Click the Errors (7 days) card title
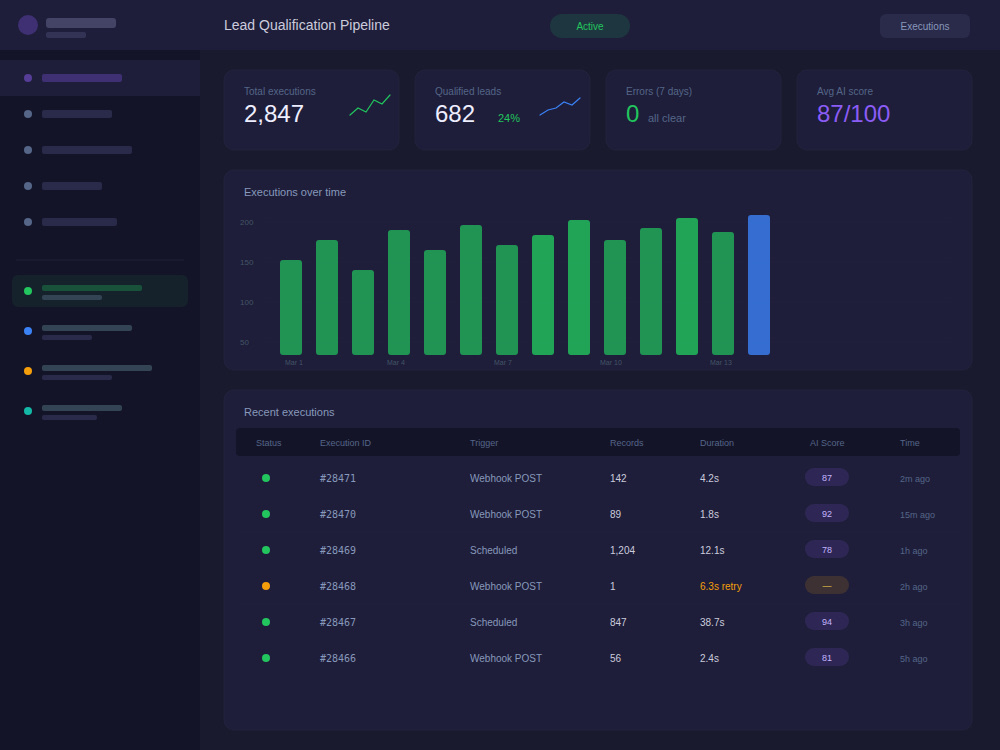 (x=659, y=91)
